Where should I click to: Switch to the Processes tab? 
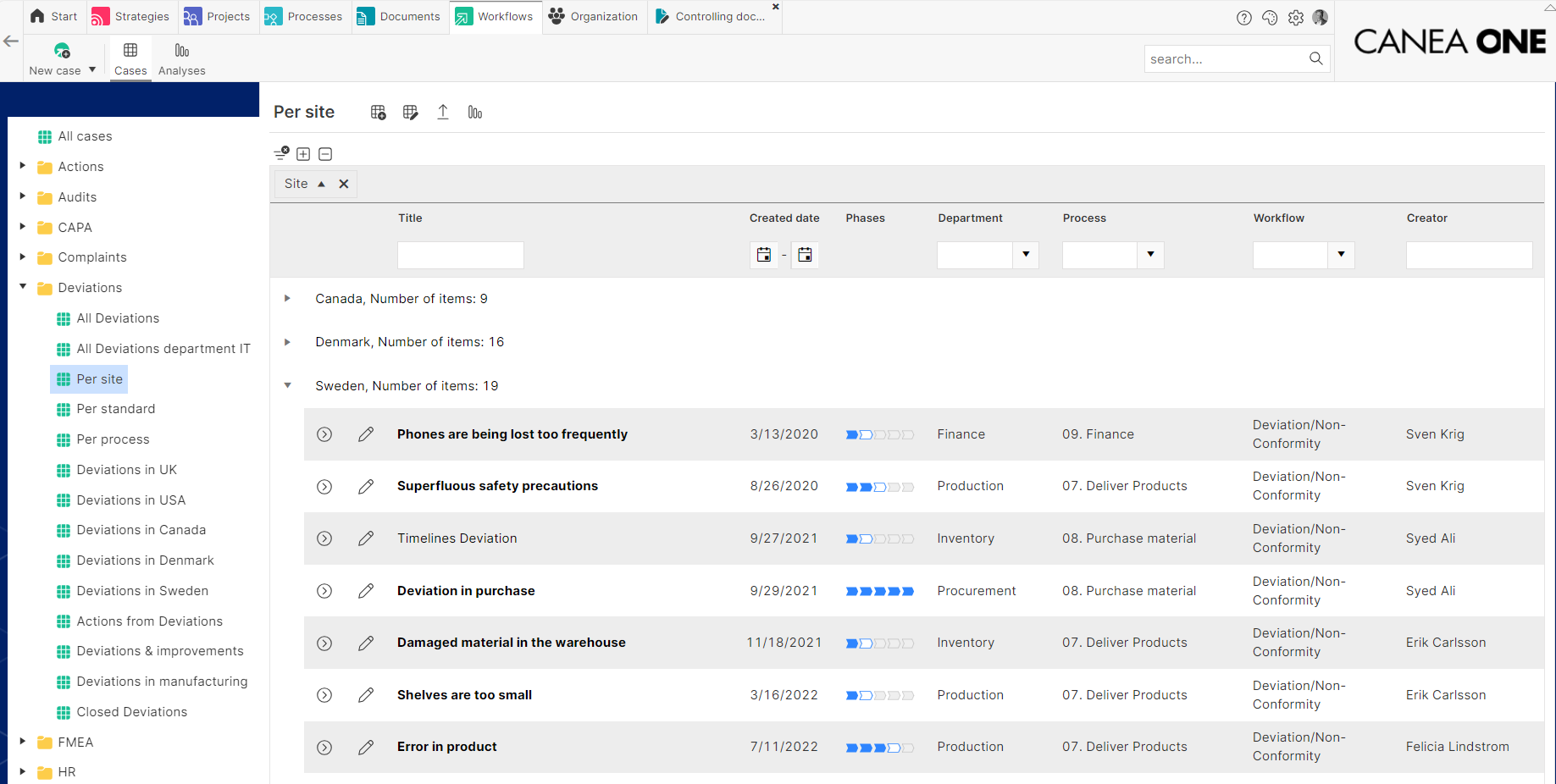(x=303, y=16)
